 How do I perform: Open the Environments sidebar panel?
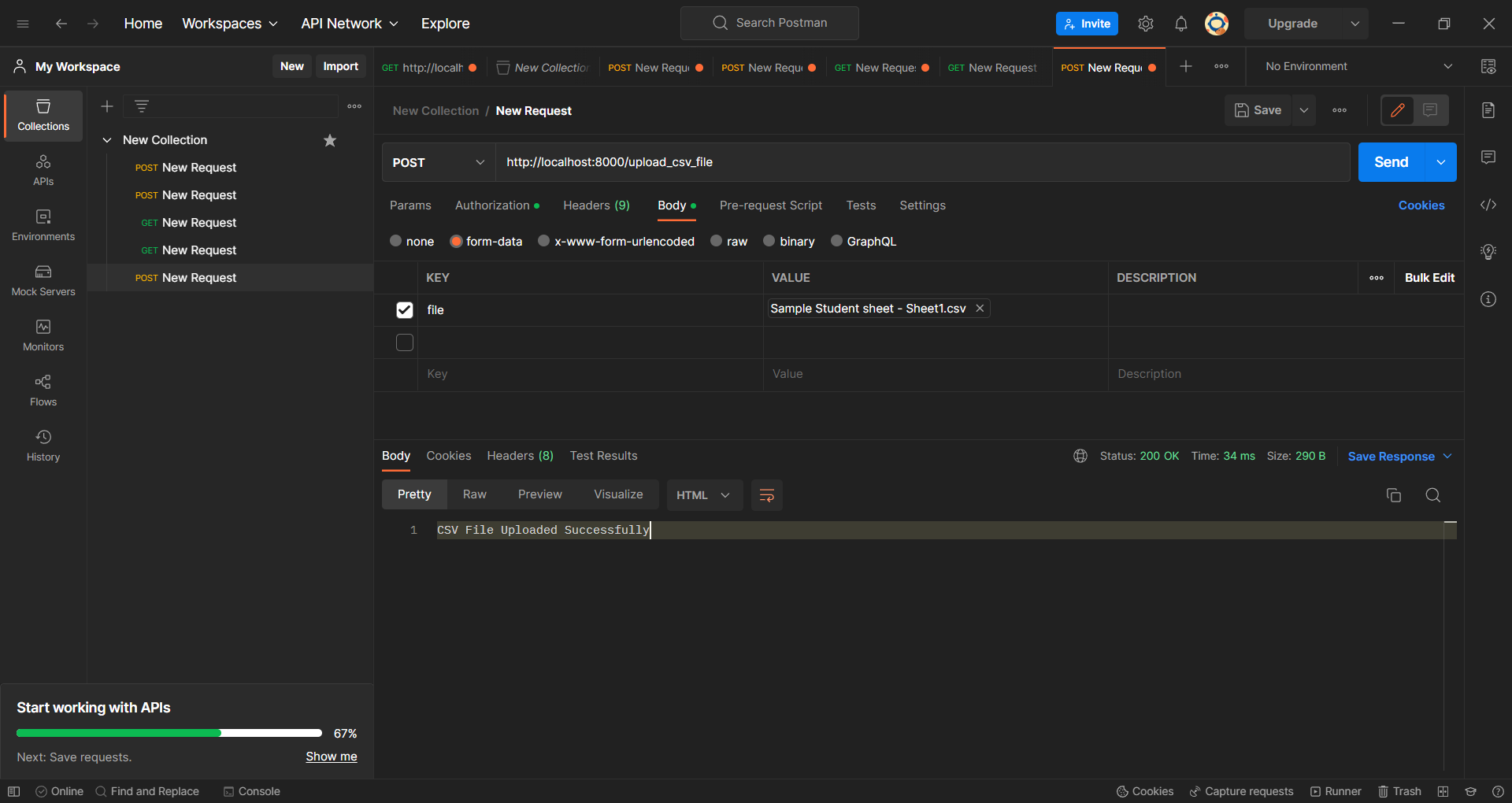43,226
